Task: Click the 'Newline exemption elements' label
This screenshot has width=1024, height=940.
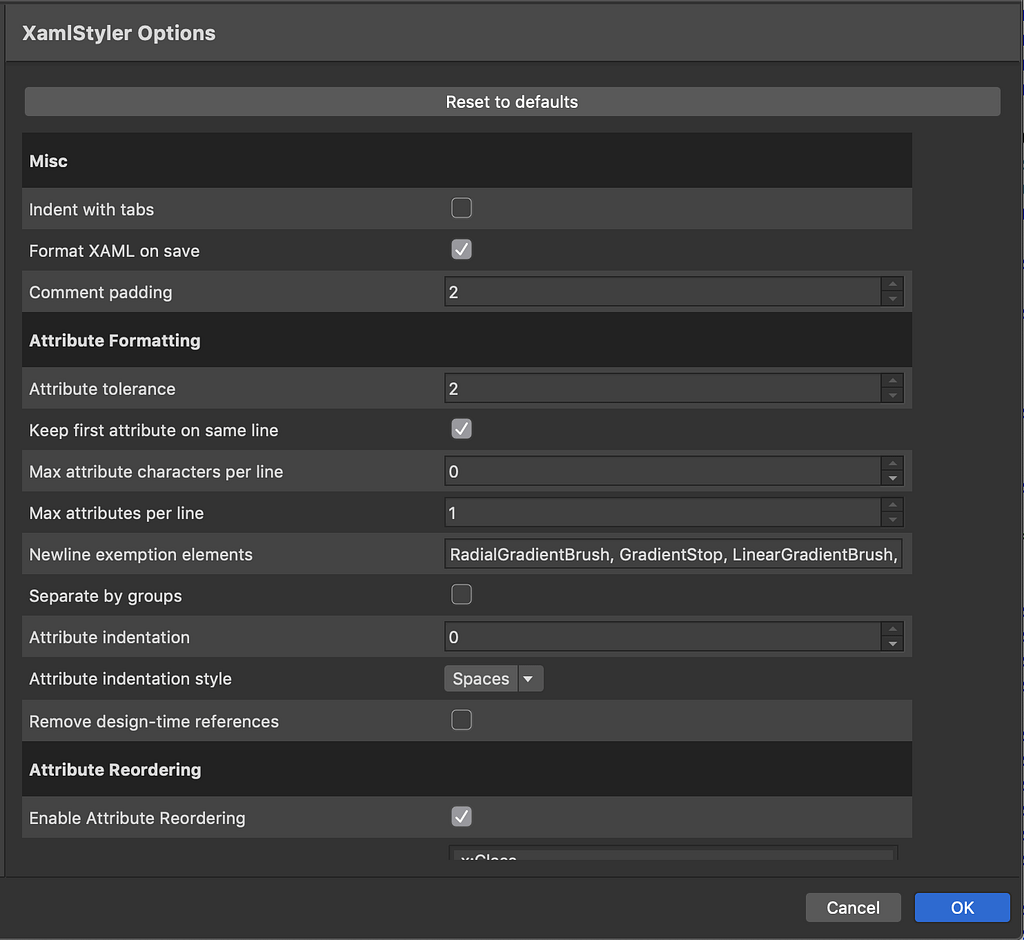Action: click(141, 555)
